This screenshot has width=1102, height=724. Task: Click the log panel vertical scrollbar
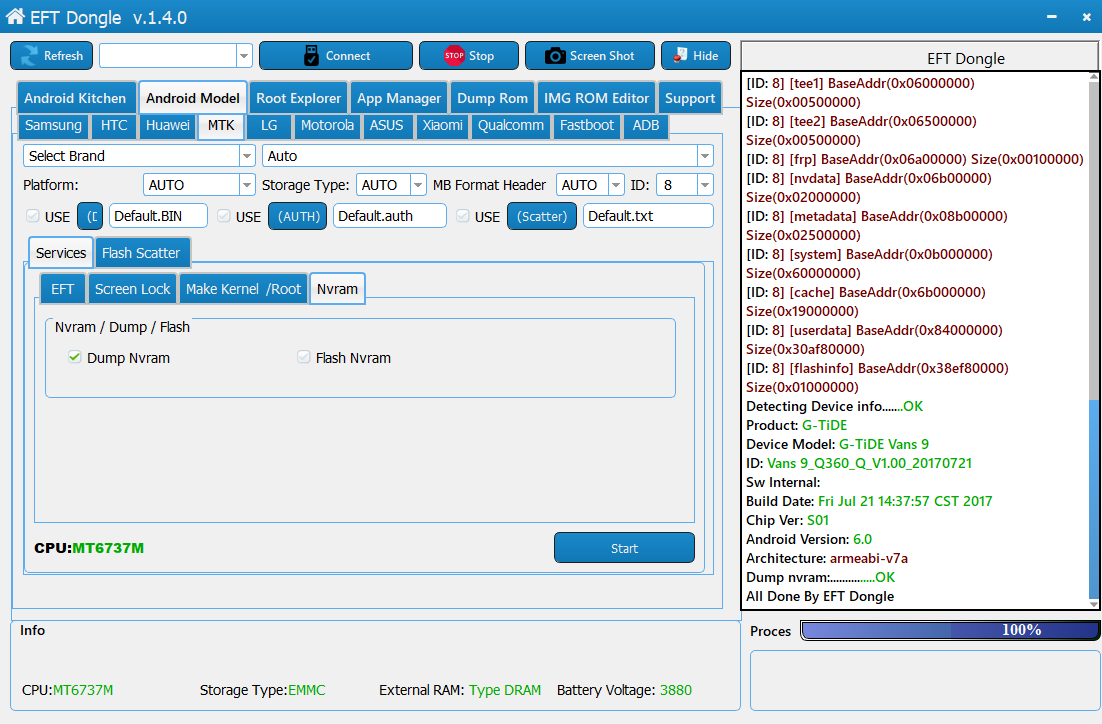click(1094, 340)
